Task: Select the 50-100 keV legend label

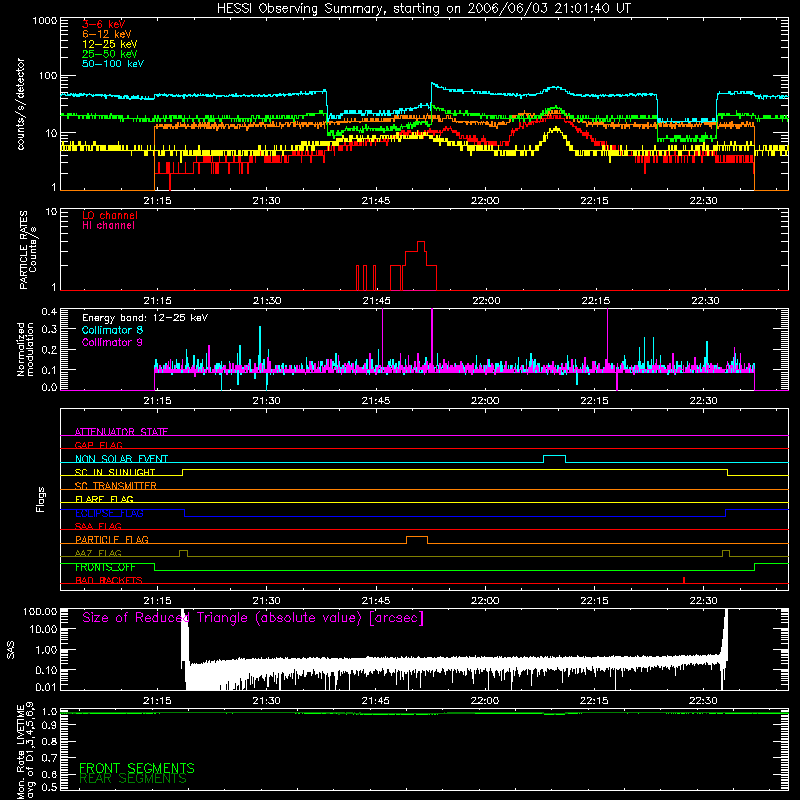Action: (112, 64)
